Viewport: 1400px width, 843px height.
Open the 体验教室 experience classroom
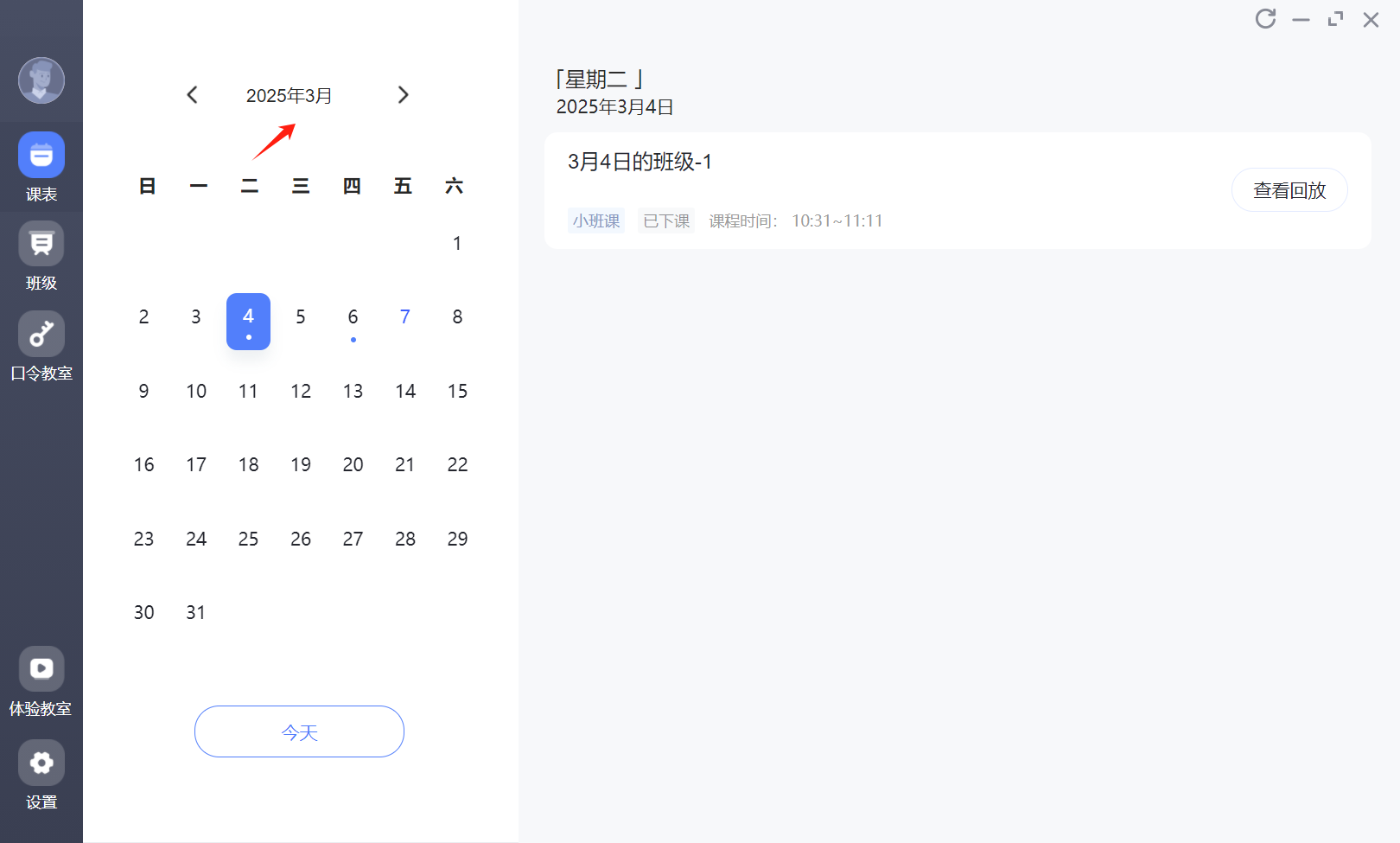(x=41, y=680)
